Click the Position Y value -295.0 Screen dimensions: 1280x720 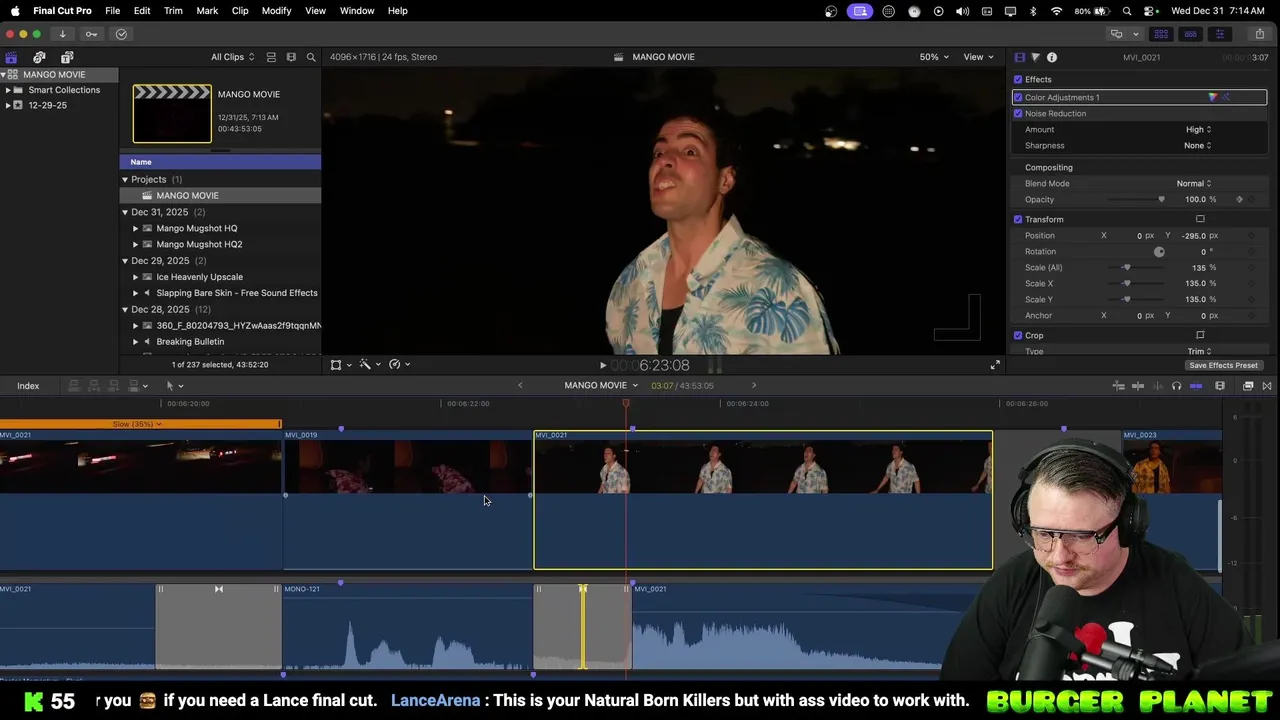click(x=1192, y=235)
